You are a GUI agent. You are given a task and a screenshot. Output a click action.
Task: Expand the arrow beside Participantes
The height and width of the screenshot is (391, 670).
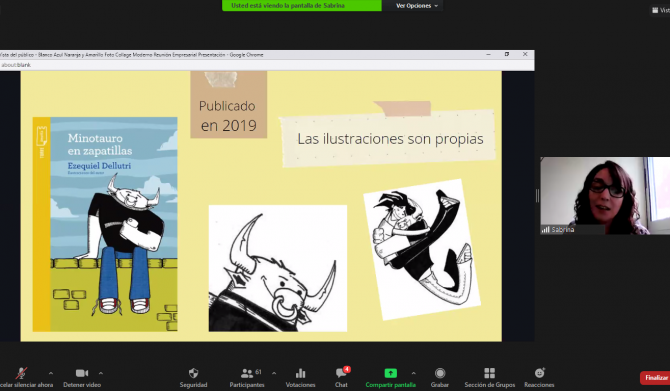[x=274, y=373]
